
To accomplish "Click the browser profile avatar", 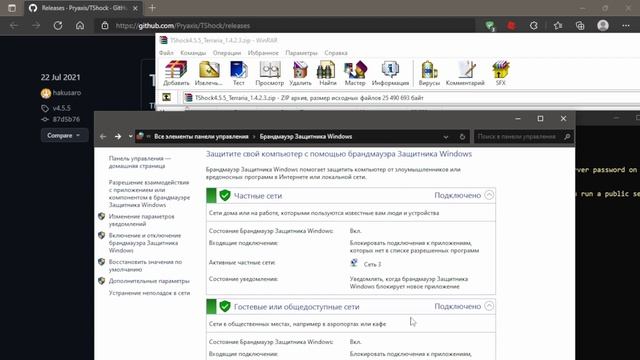I will 603,26.
